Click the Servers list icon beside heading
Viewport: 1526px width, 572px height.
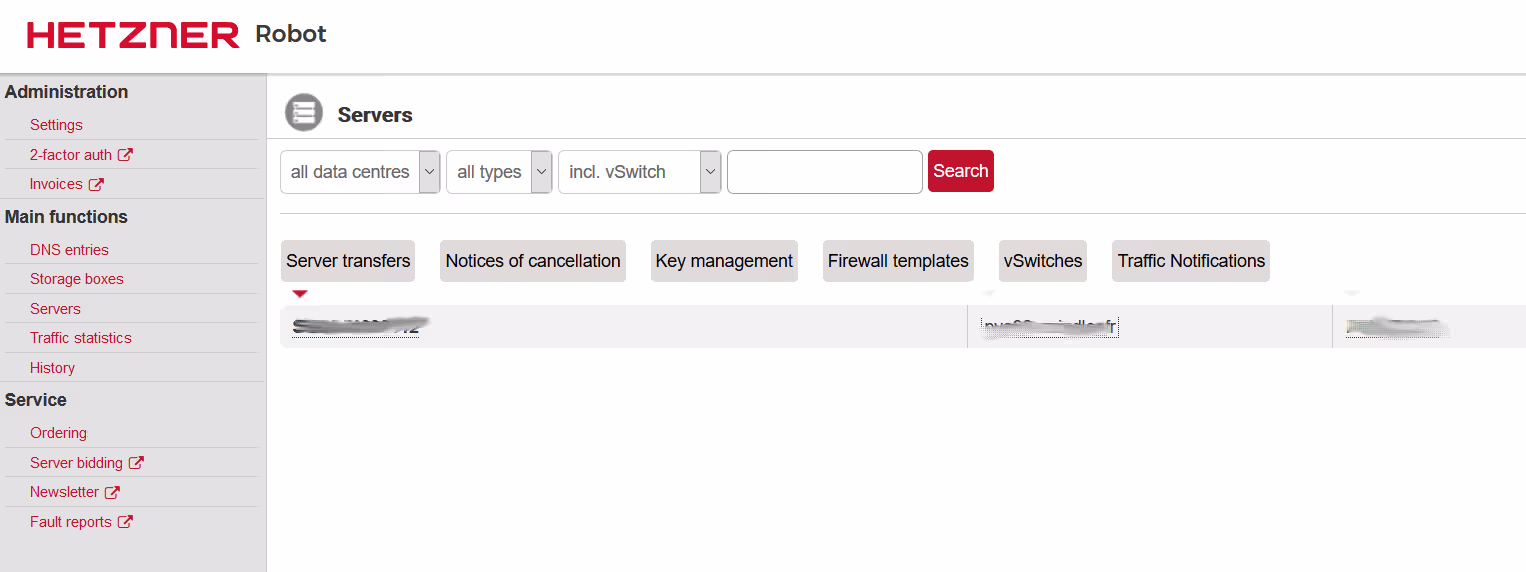303,112
